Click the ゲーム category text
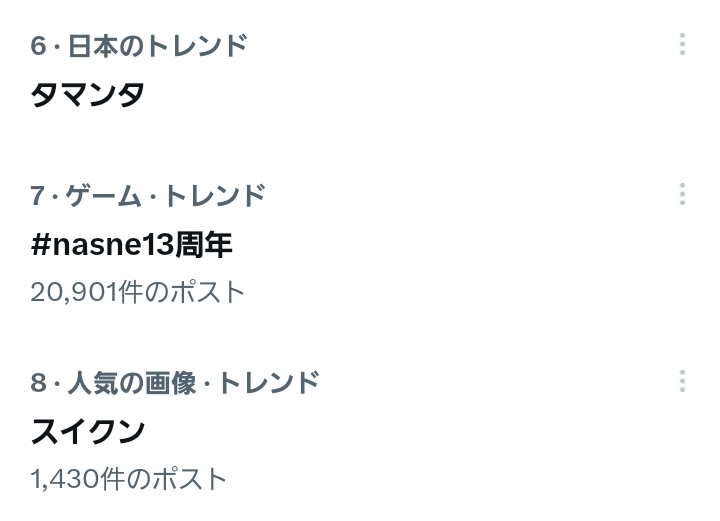This screenshot has height=521, width=720. [104, 195]
